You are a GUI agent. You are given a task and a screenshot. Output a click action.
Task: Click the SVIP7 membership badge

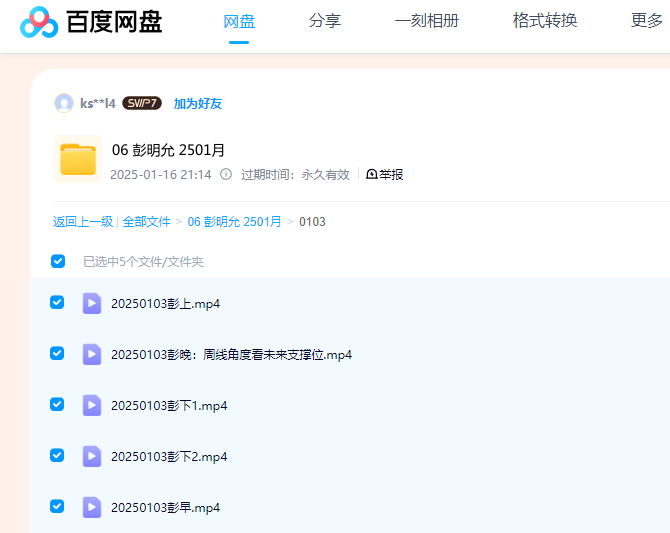click(x=142, y=103)
